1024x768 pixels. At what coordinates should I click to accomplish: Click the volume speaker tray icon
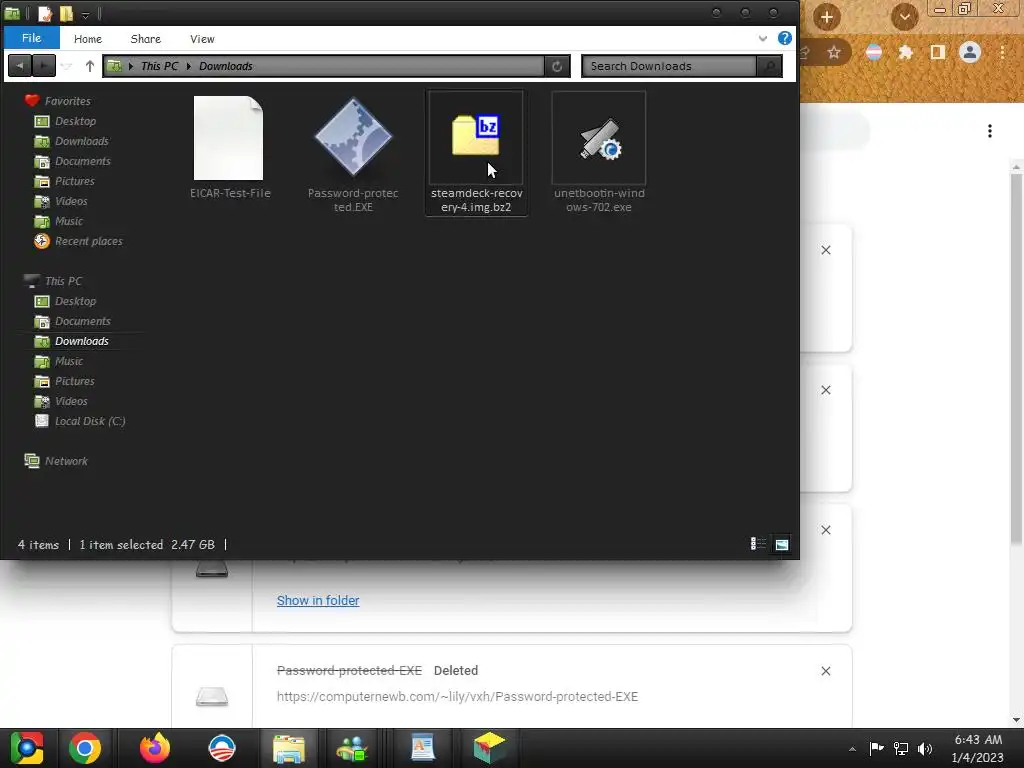coord(925,748)
